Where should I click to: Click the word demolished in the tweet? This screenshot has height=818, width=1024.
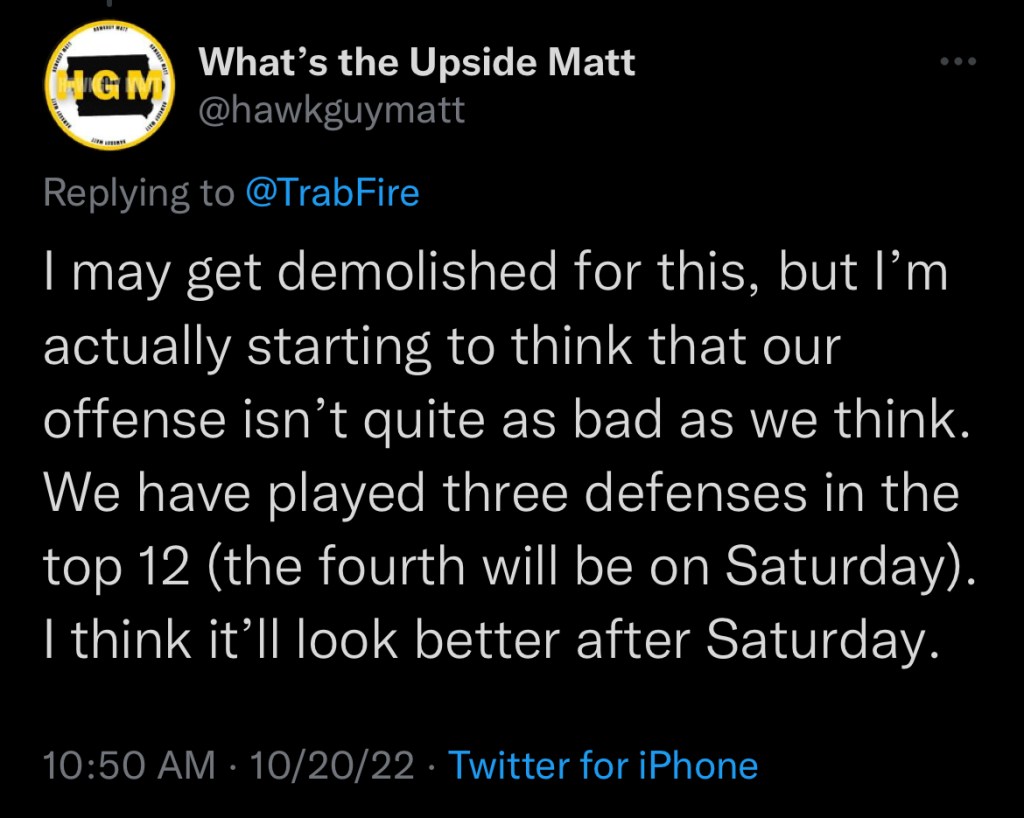pos(421,273)
